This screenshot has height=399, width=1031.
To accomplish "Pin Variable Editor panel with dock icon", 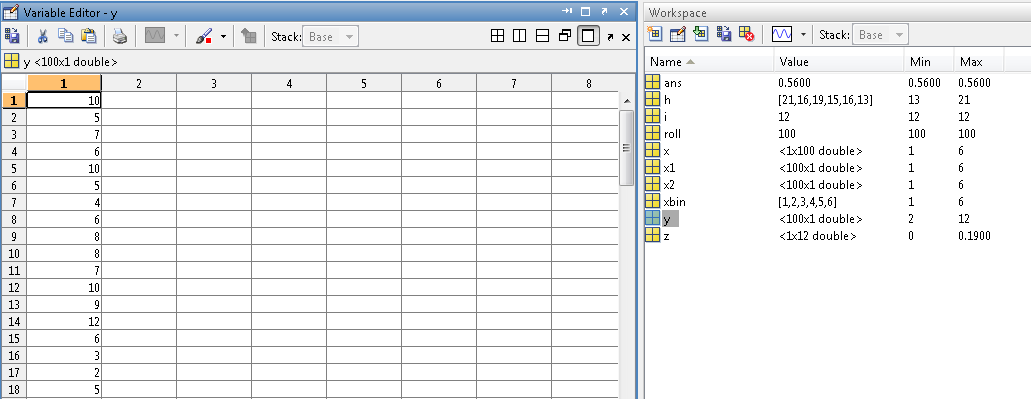I will point(567,11).
